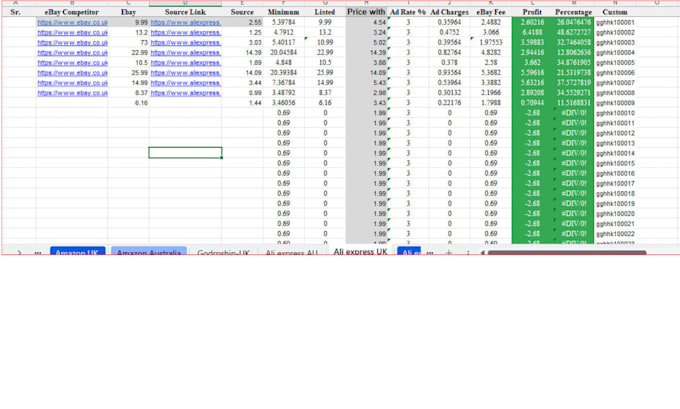Select the custom label cell gghhk100020
This screenshot has width=680, height=409.
(615, 213)
